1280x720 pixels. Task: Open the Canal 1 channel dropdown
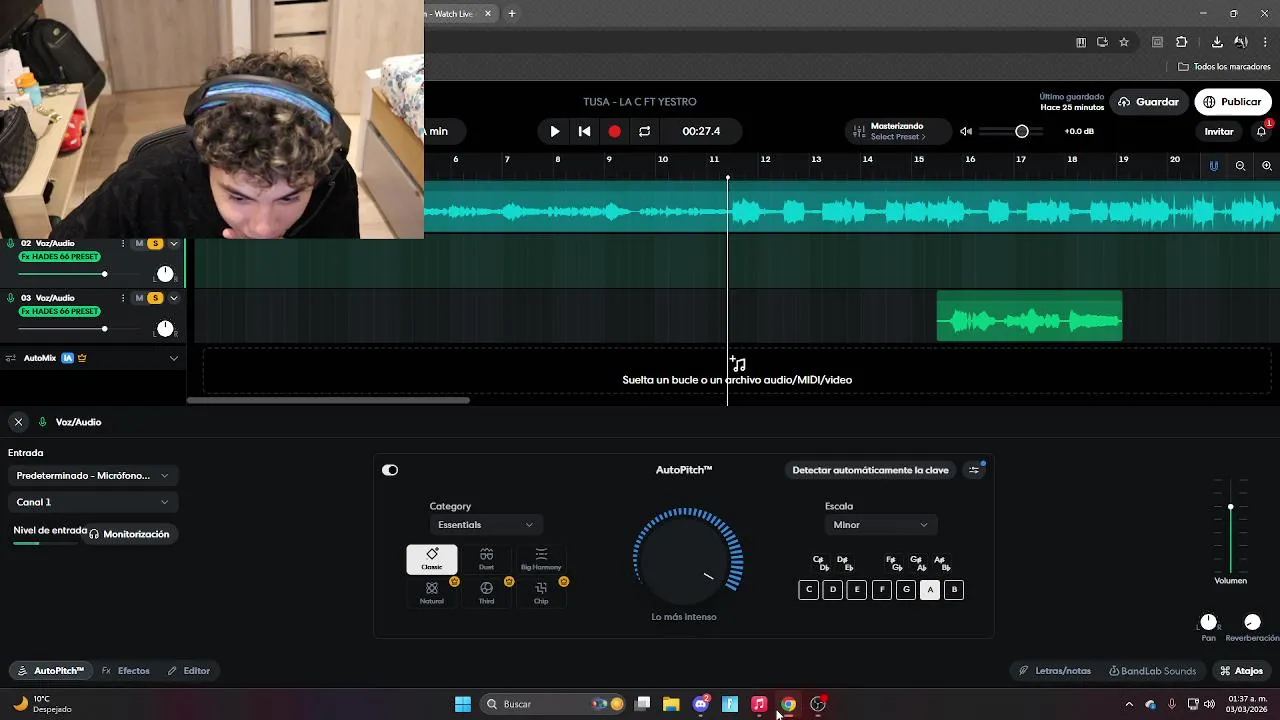92,502
